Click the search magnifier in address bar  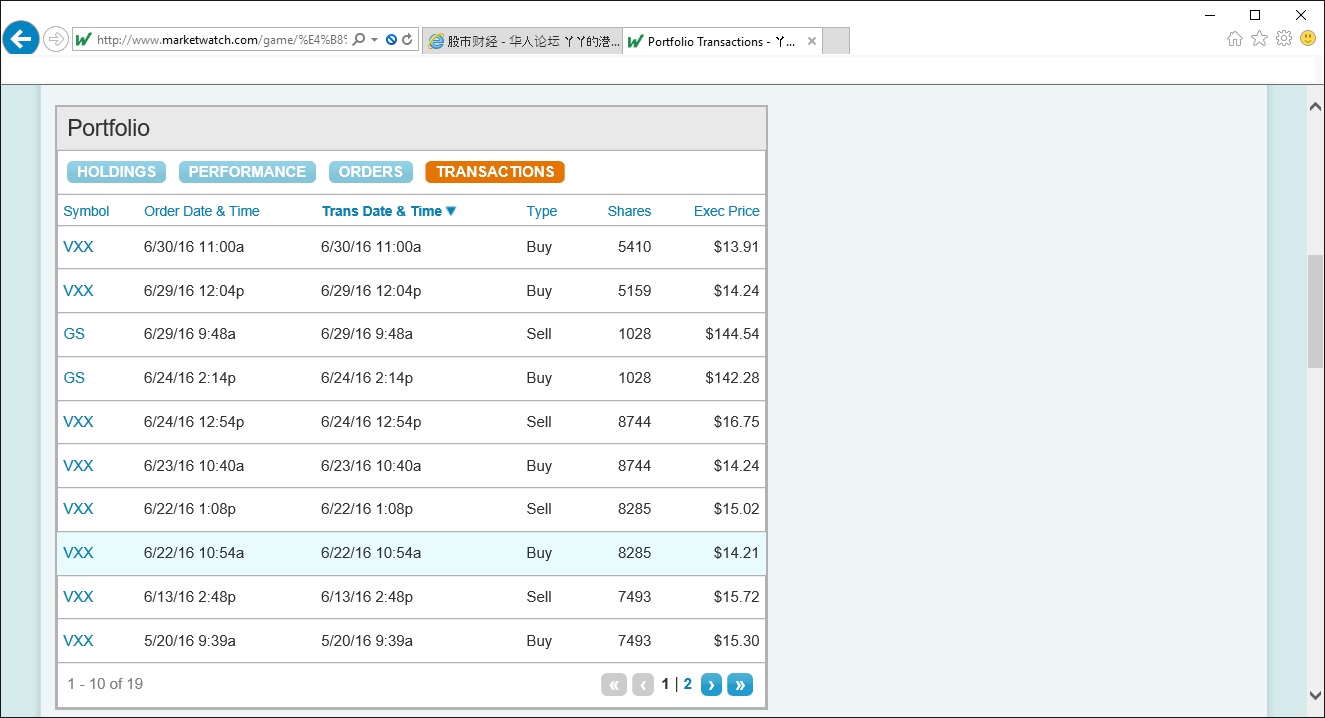coord(359,40)
